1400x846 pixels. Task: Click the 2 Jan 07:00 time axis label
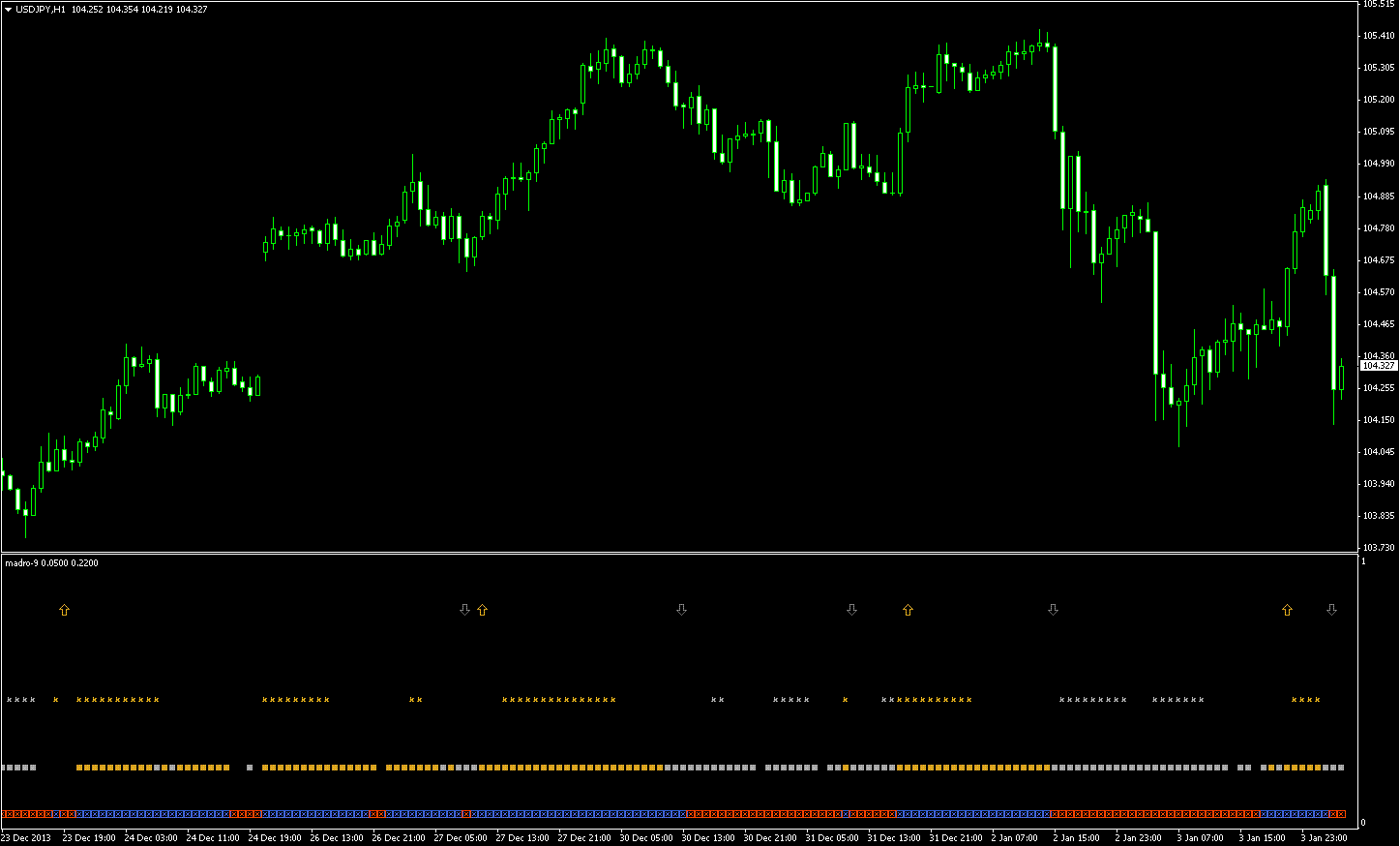pos(1014,838)
